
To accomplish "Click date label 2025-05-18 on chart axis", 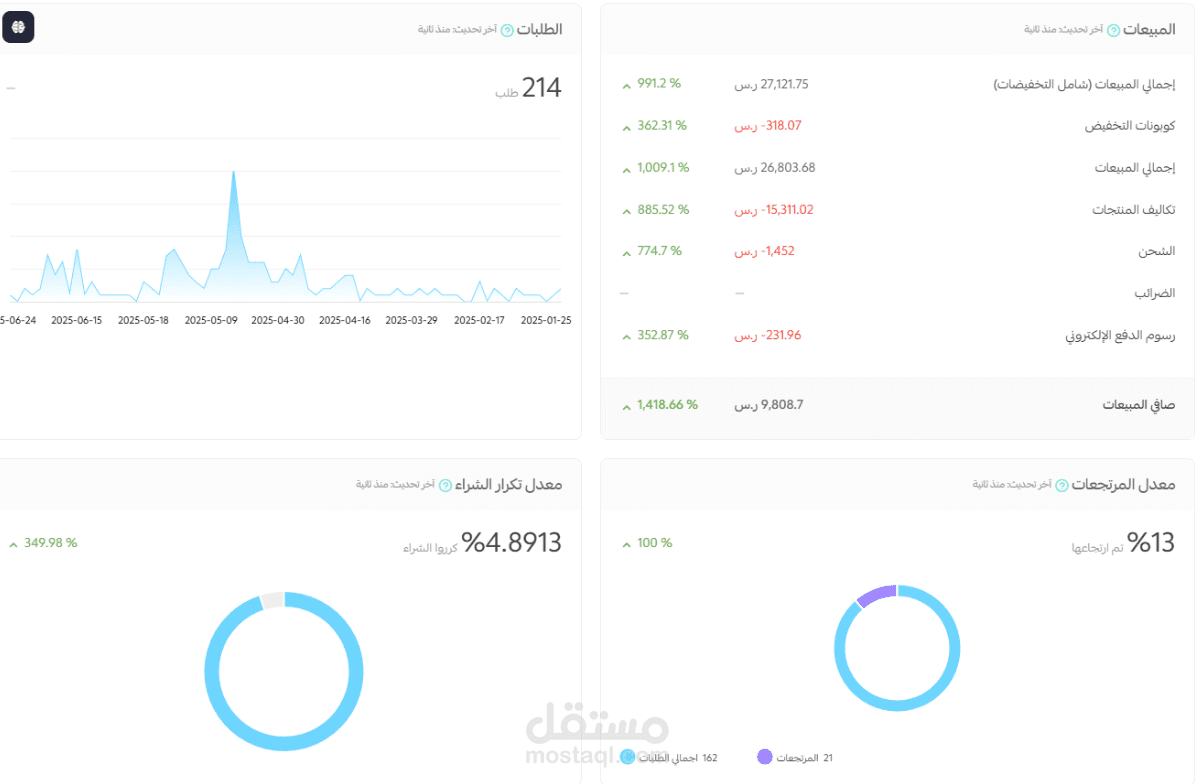I will (x=143, y=321).
